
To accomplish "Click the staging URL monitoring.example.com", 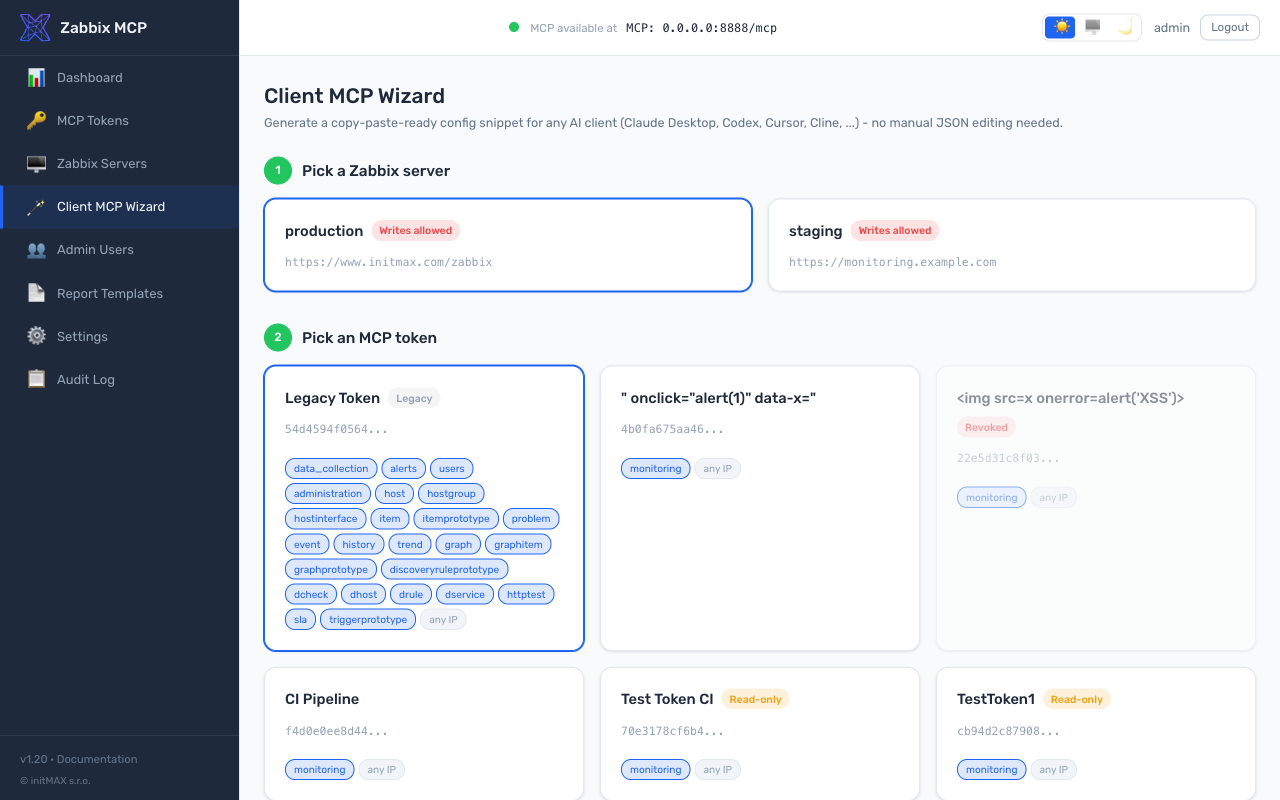I will coord(893,262).
